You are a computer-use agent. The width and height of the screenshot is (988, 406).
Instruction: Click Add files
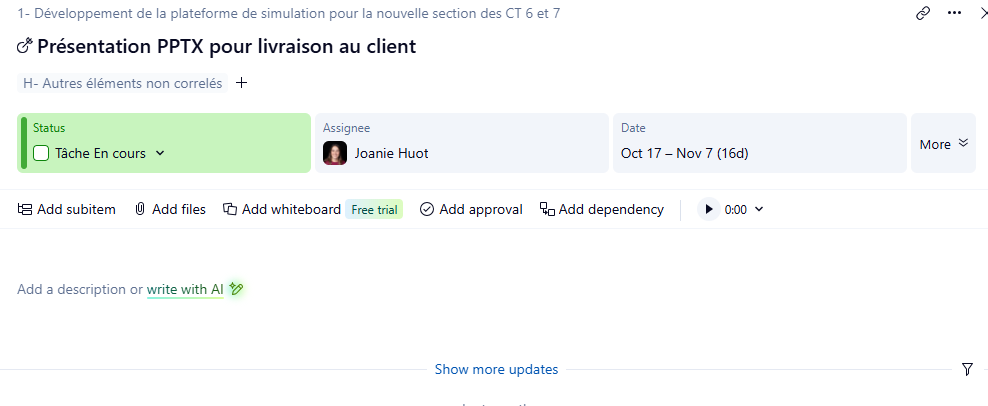(170, 209)
